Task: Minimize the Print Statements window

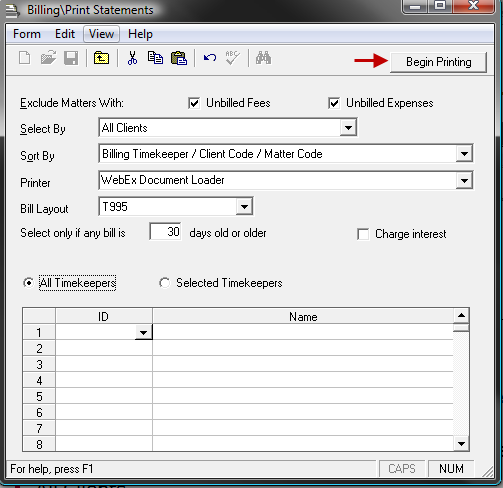Action: (415, 6)
